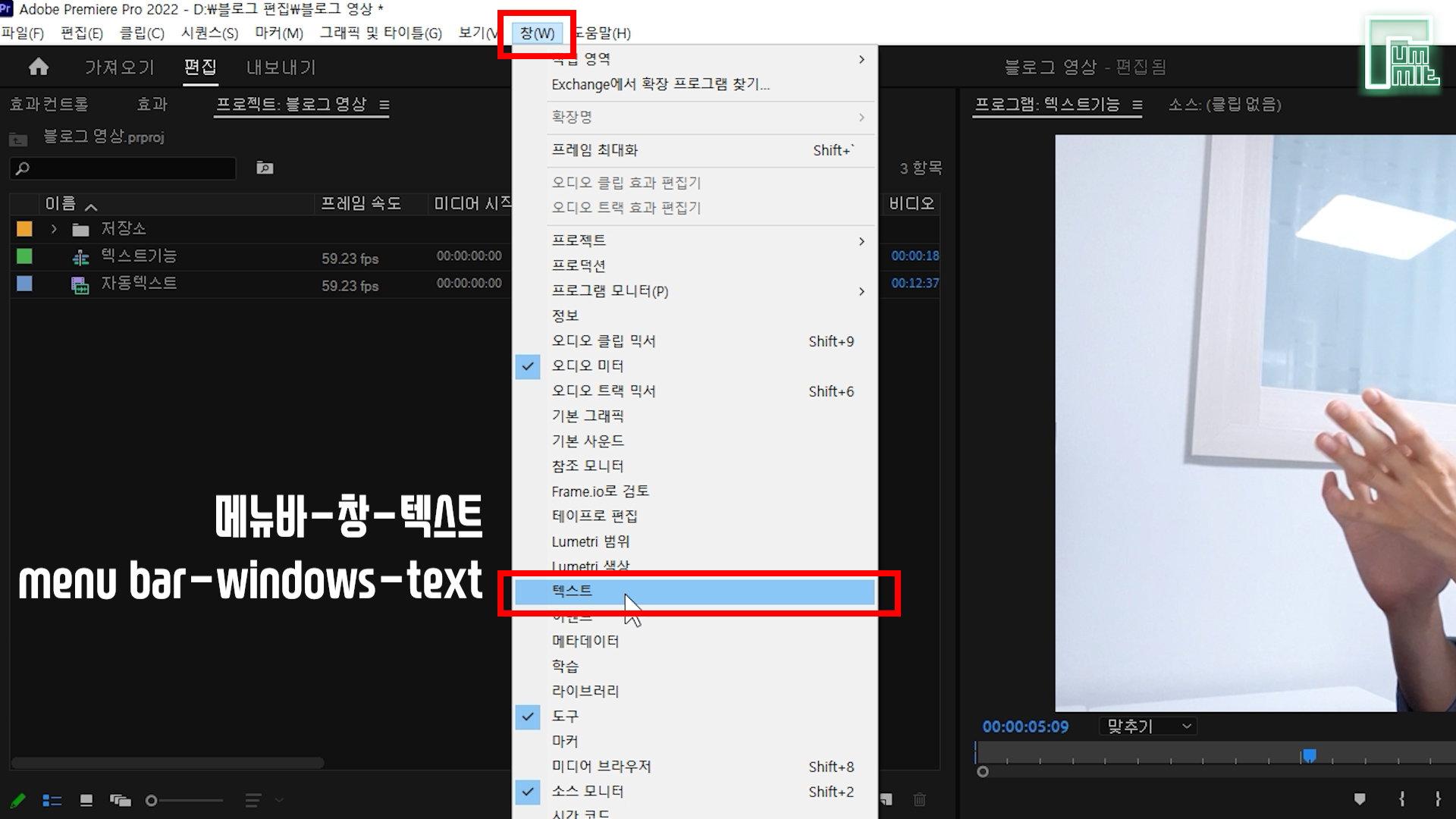
Task: Expand the 저장소 bin folder
Action: (x=54, y=228)
